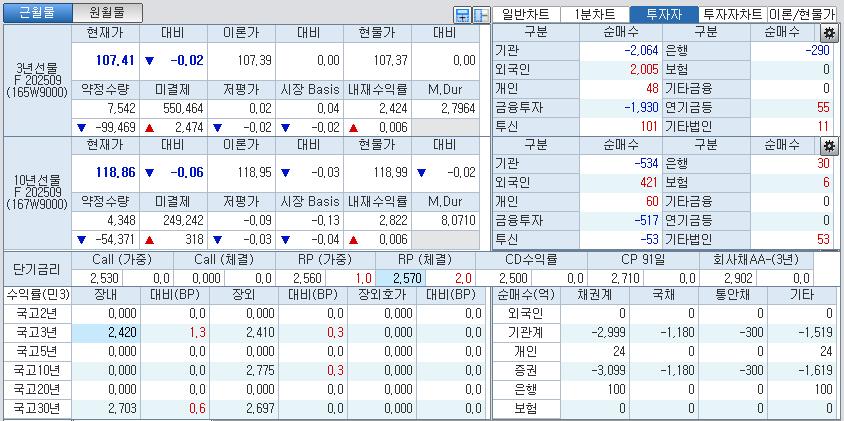Click the horizontal-split layout icon
Image resolution: width=844 pixels, height=421 pixels.
[x=462, y=15]
